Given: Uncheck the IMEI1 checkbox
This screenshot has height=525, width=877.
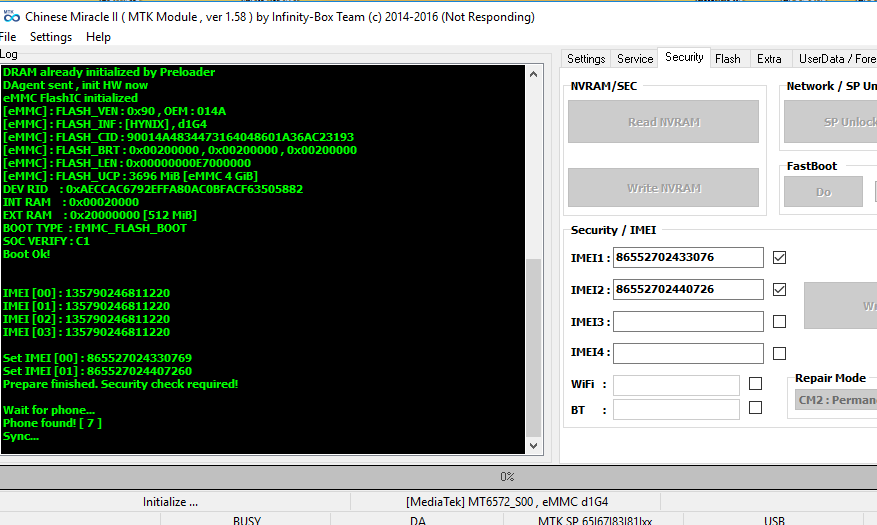Looking at the screenshot, I should point(779,257).
